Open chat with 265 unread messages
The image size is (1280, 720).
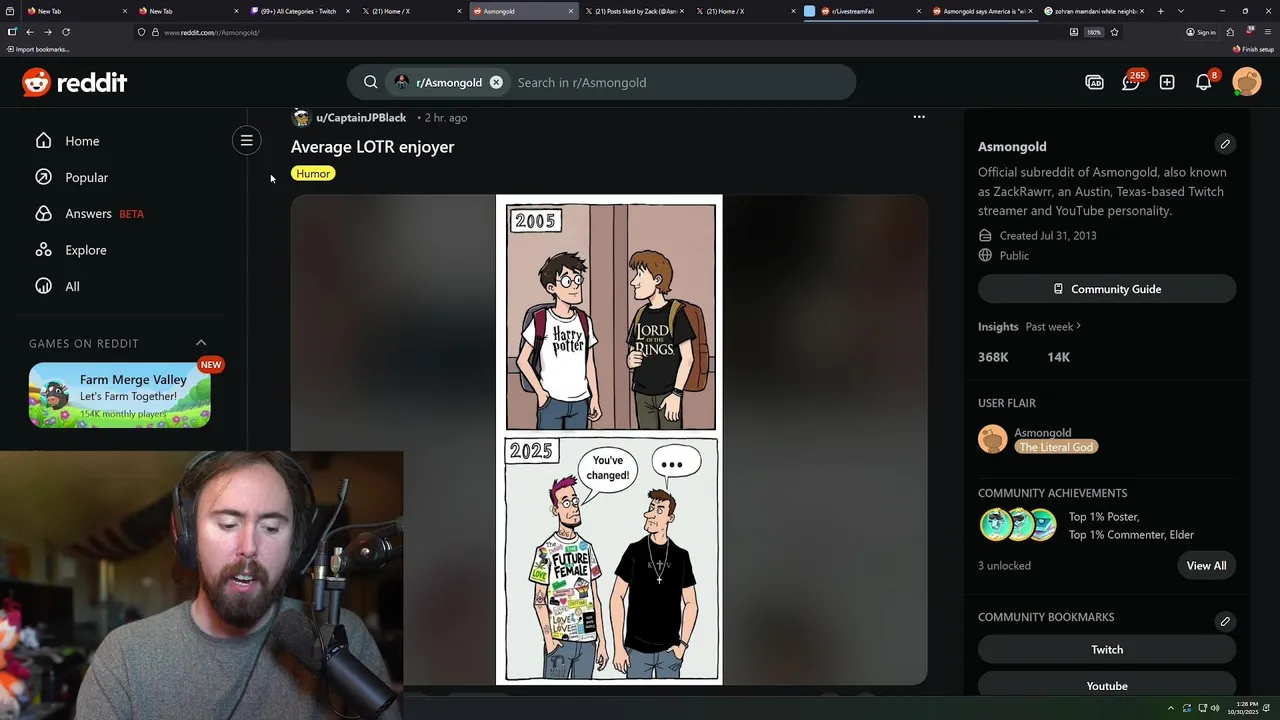point(1131,82)
